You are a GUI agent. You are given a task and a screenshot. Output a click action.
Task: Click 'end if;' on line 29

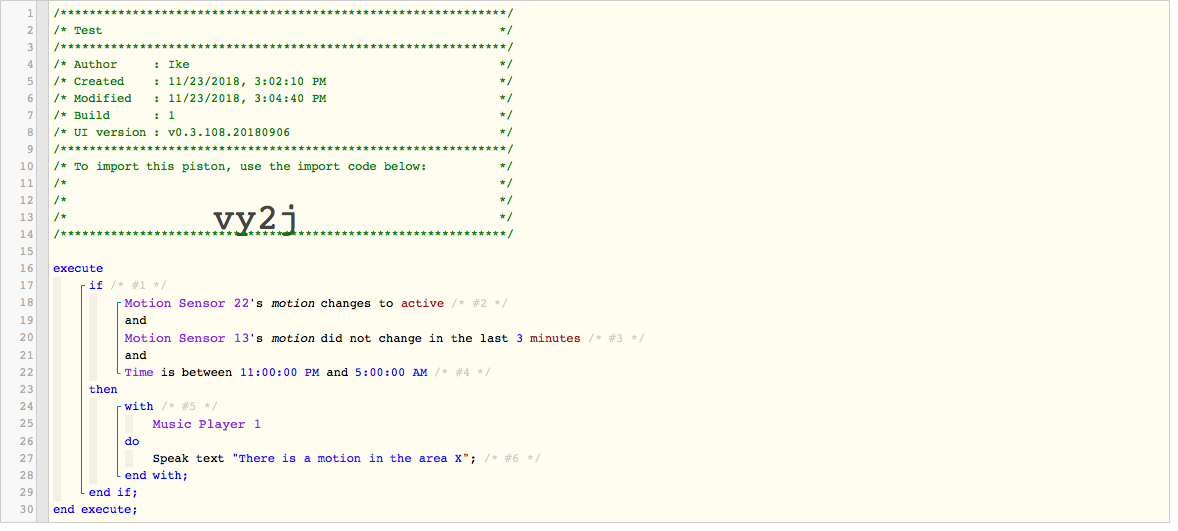click(113, 493)
